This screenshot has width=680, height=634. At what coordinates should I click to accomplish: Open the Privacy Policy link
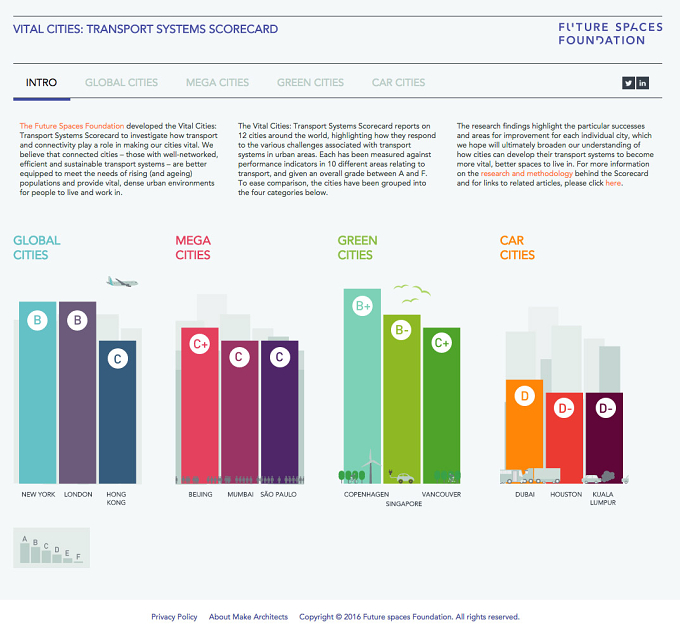pyautogui.click(x=174, y=617)
